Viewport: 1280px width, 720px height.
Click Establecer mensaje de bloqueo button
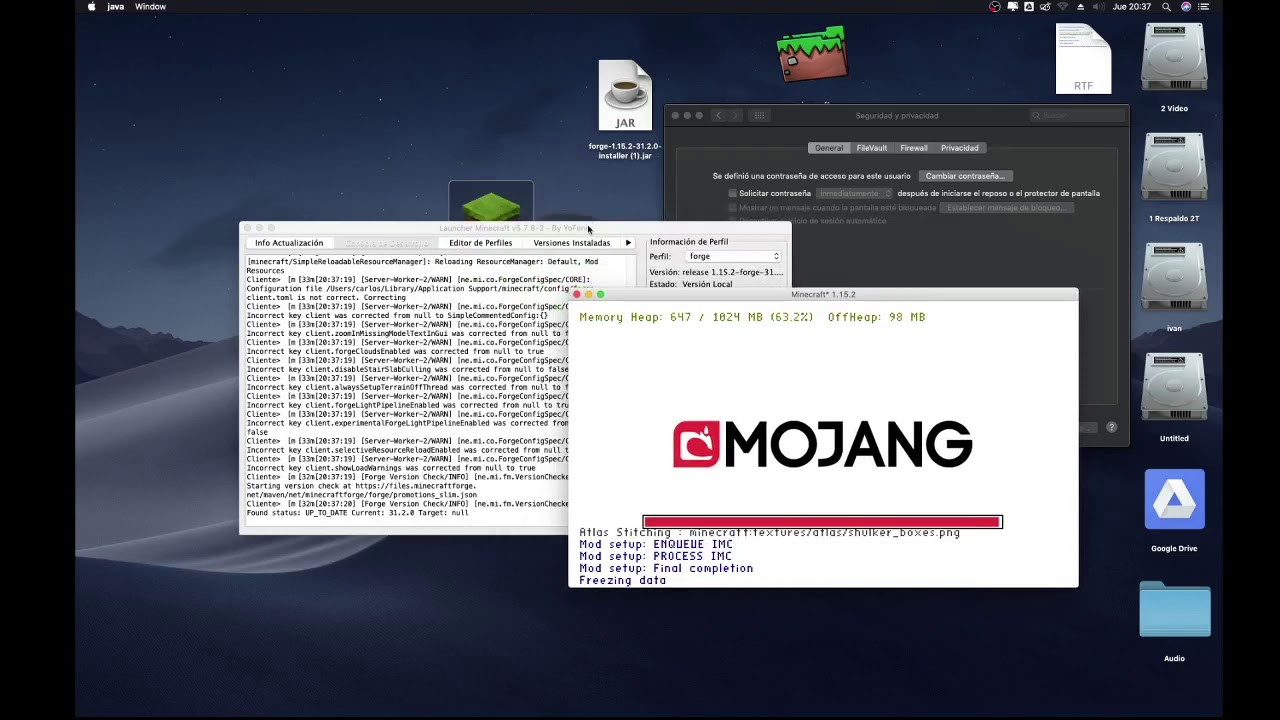click(1006, 208)
